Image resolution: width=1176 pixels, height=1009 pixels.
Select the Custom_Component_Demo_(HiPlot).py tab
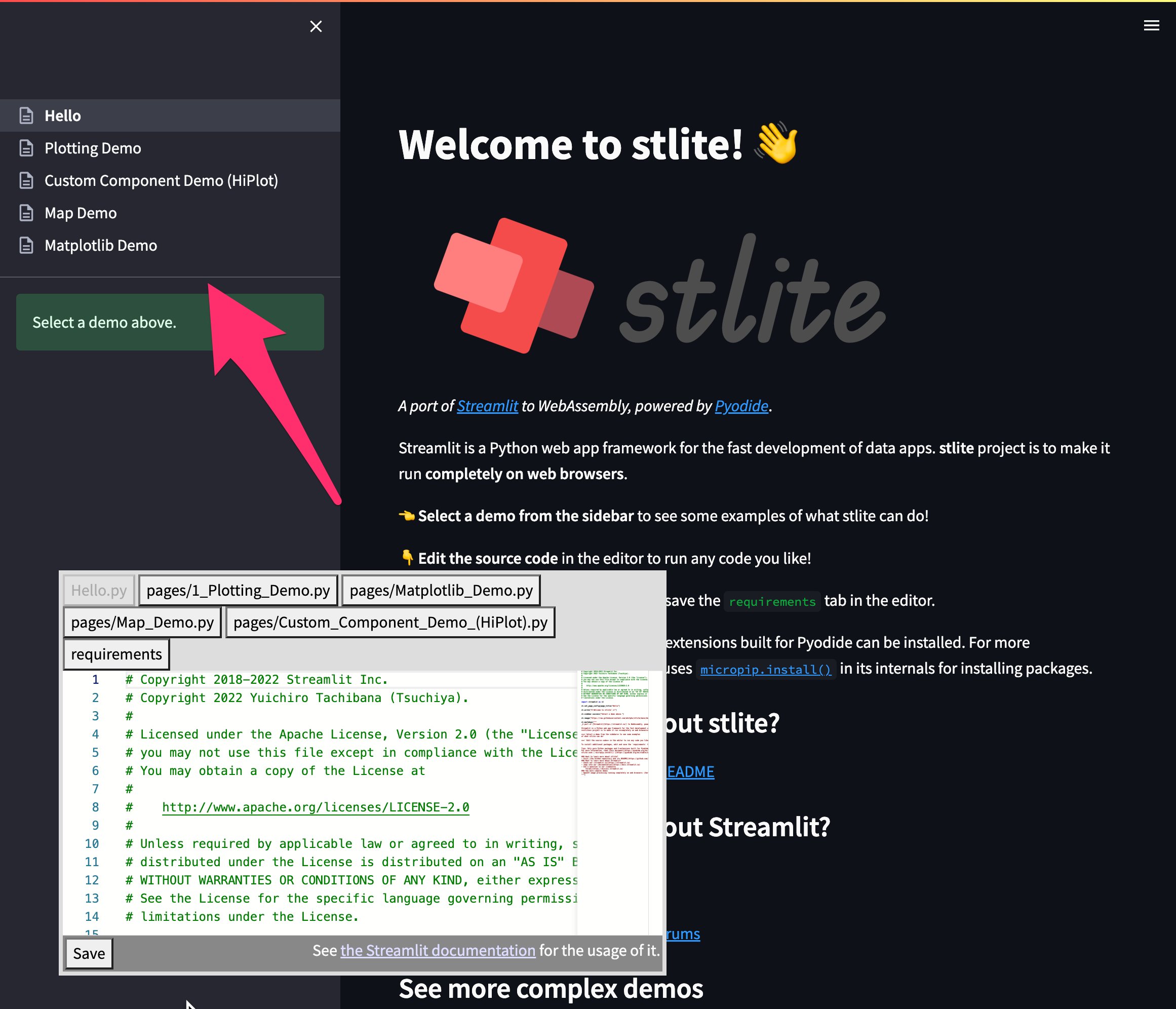coord(390,623)
